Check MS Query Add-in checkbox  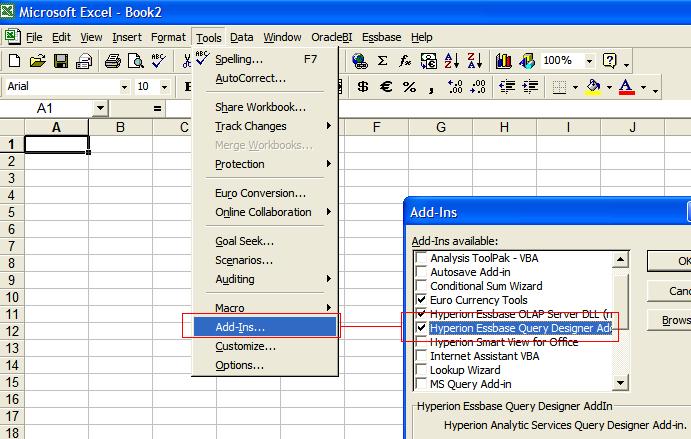[x=422, y=384]
